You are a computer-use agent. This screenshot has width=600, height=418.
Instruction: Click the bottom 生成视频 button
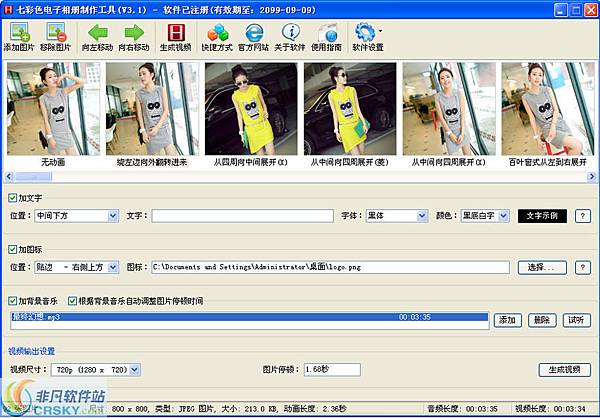[564, 370]
